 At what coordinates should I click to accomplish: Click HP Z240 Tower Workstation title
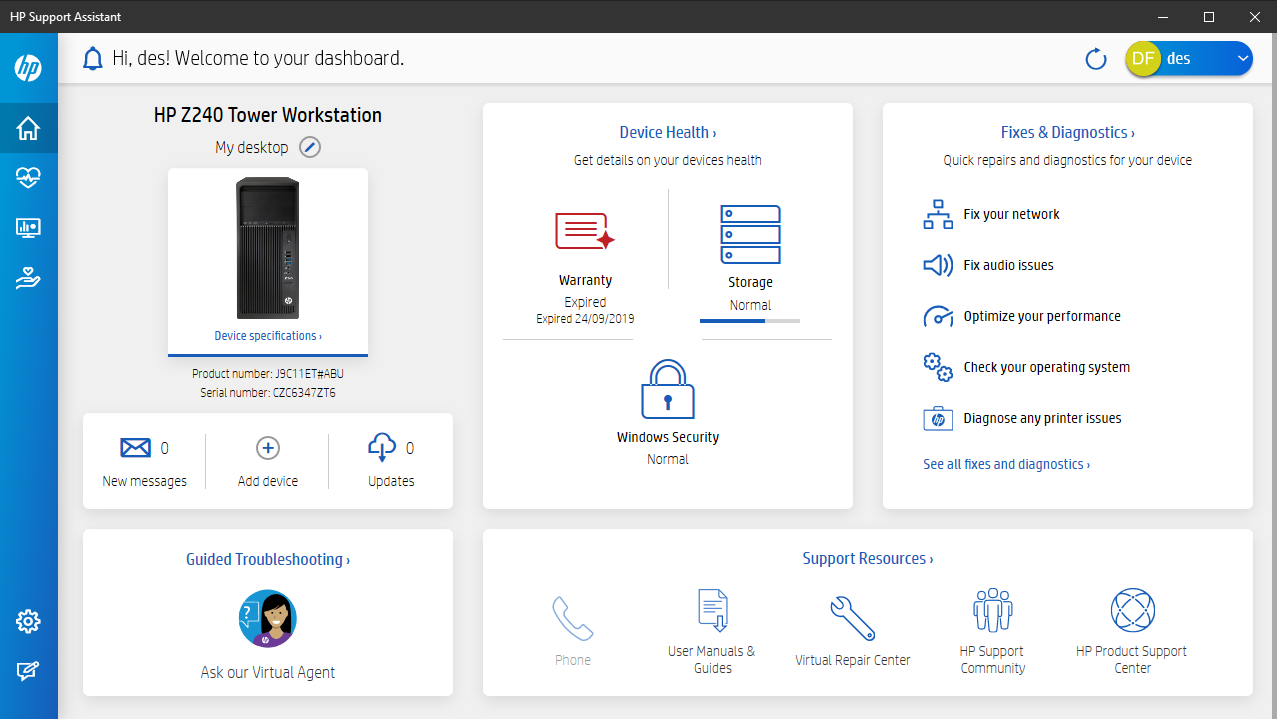(268, 115)
